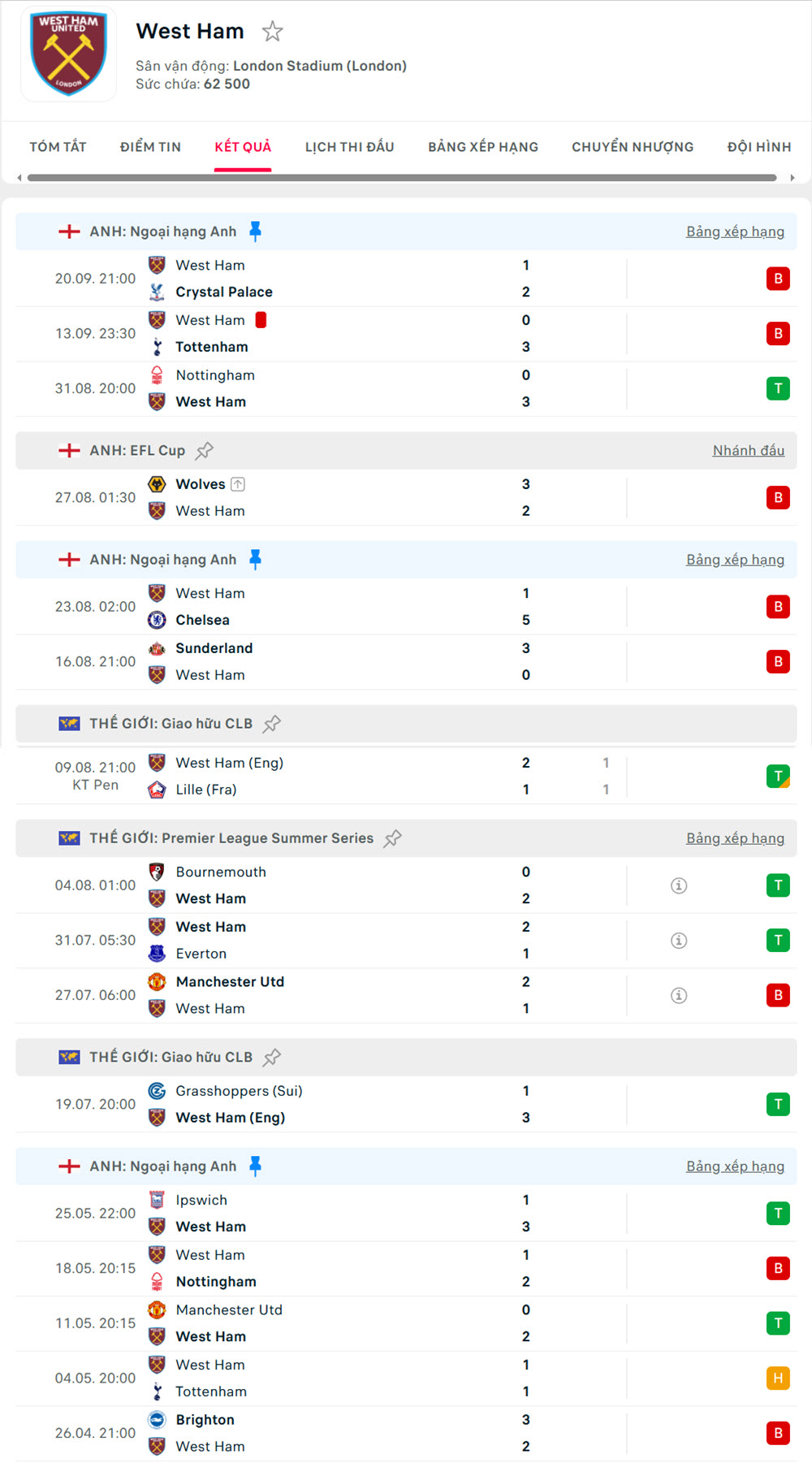Viewport: 812px width, 1463px height.
Task: Click the Brighton crest icon
Action: pyautogui.click(x=157, y=1419)
